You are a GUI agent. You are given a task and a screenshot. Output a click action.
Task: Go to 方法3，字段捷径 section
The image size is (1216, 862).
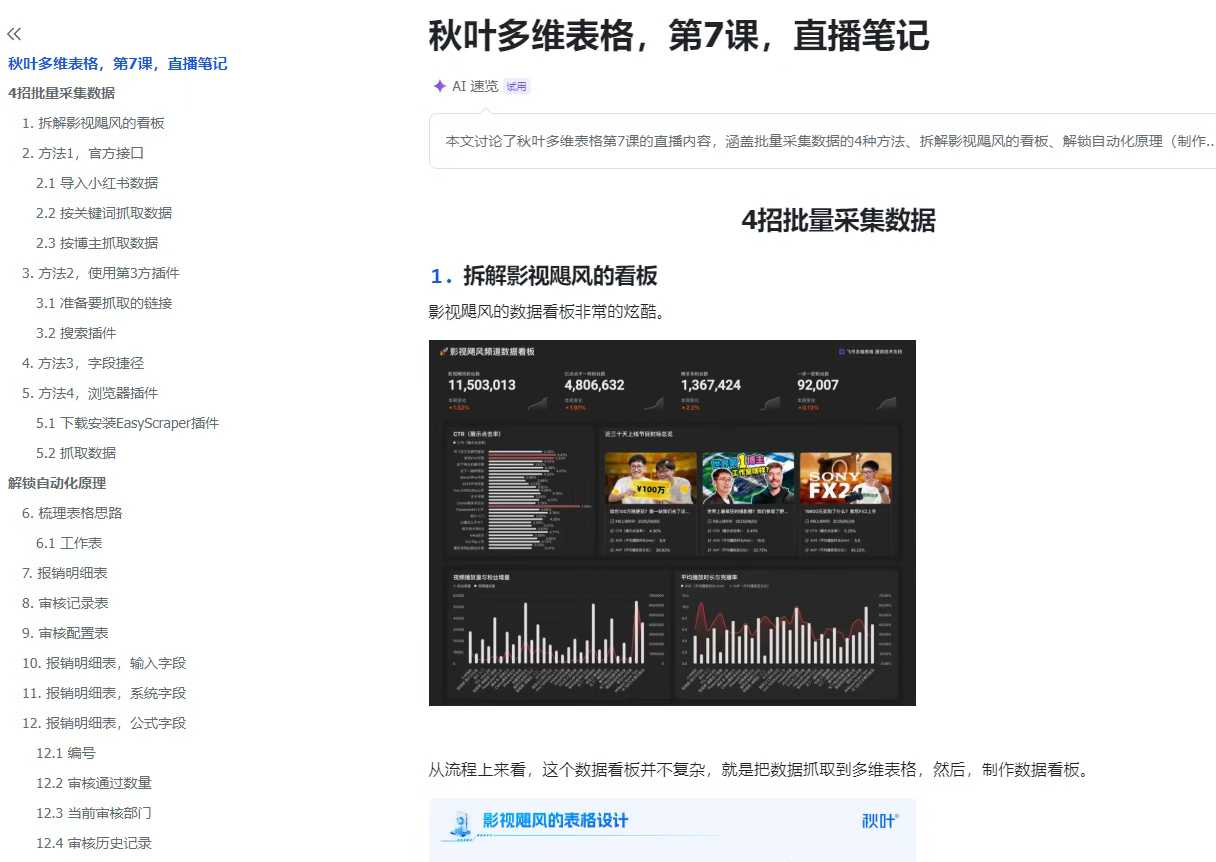pyautogui.click(x=83, y=363)
